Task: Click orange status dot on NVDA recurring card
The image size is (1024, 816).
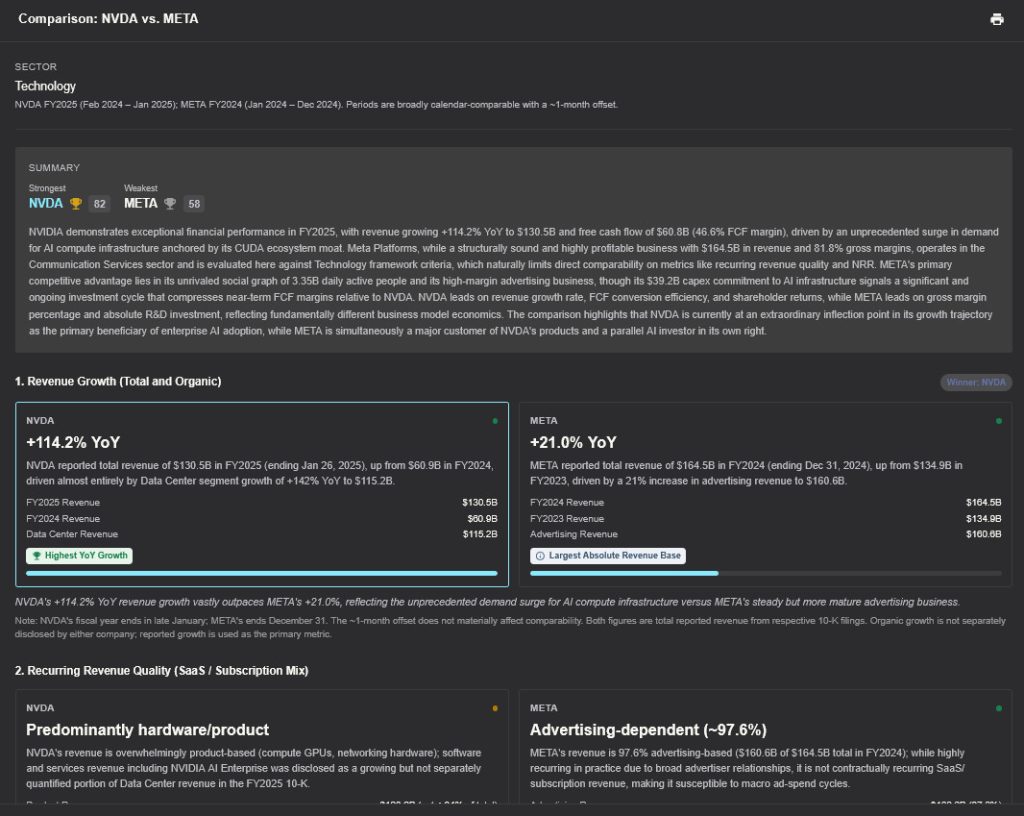Action: pyautogui.click(x=495, y=708)
